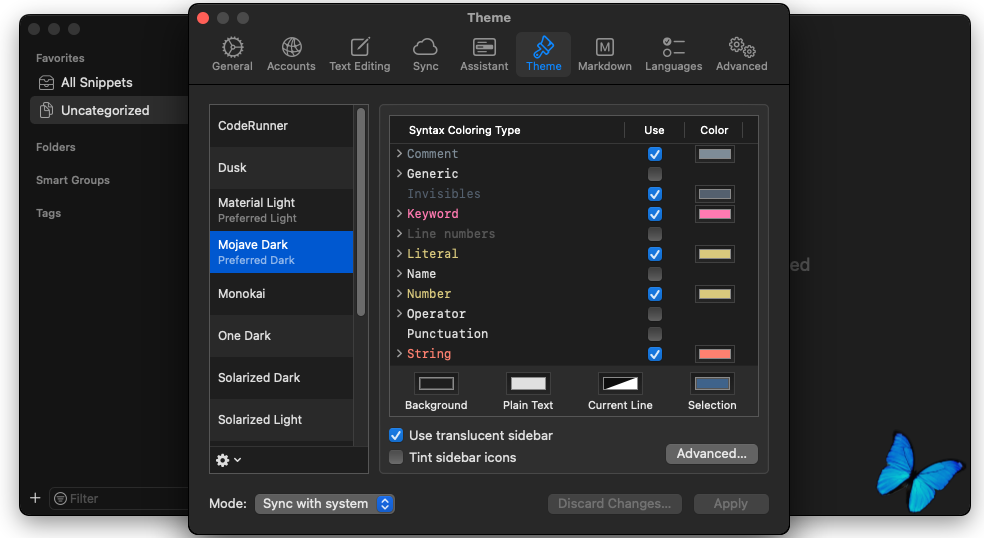Viewport: 984px width, 538px height.
Task: Open the Accounts globe icon
Action: click(292, 47)
